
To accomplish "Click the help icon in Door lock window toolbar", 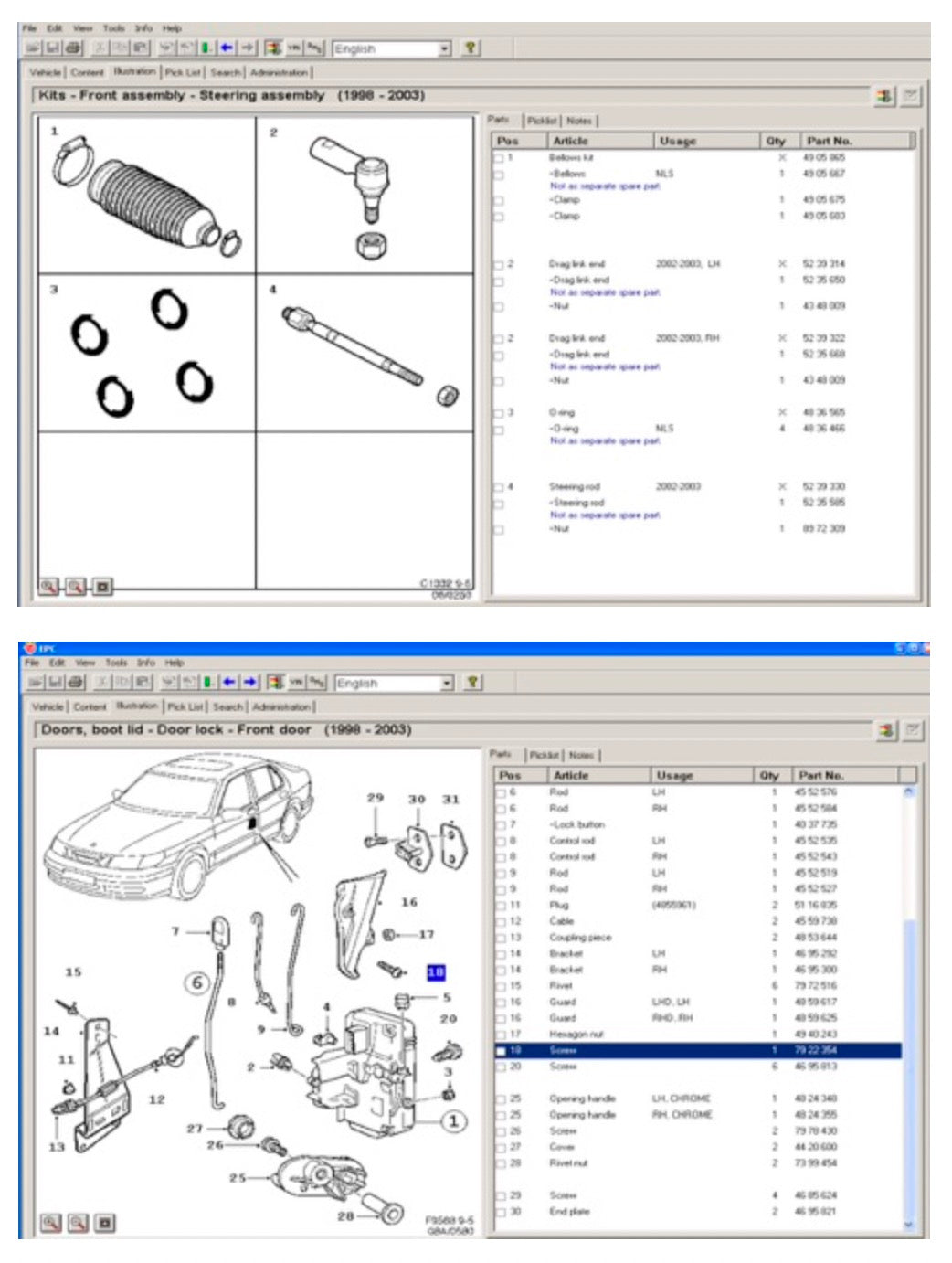I will point(471,682).
